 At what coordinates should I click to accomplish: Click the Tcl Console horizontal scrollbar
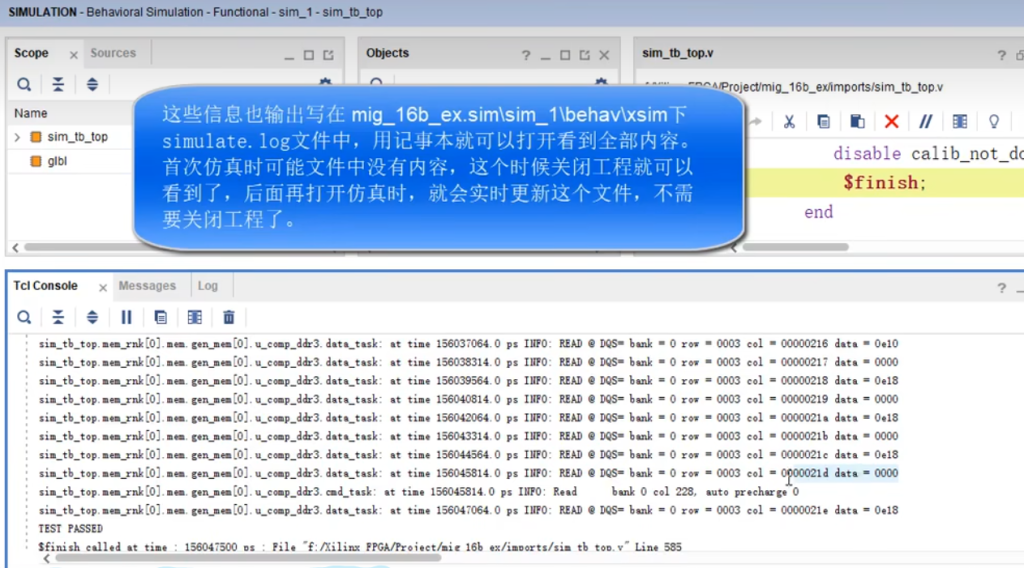click(x=248, y=558)
